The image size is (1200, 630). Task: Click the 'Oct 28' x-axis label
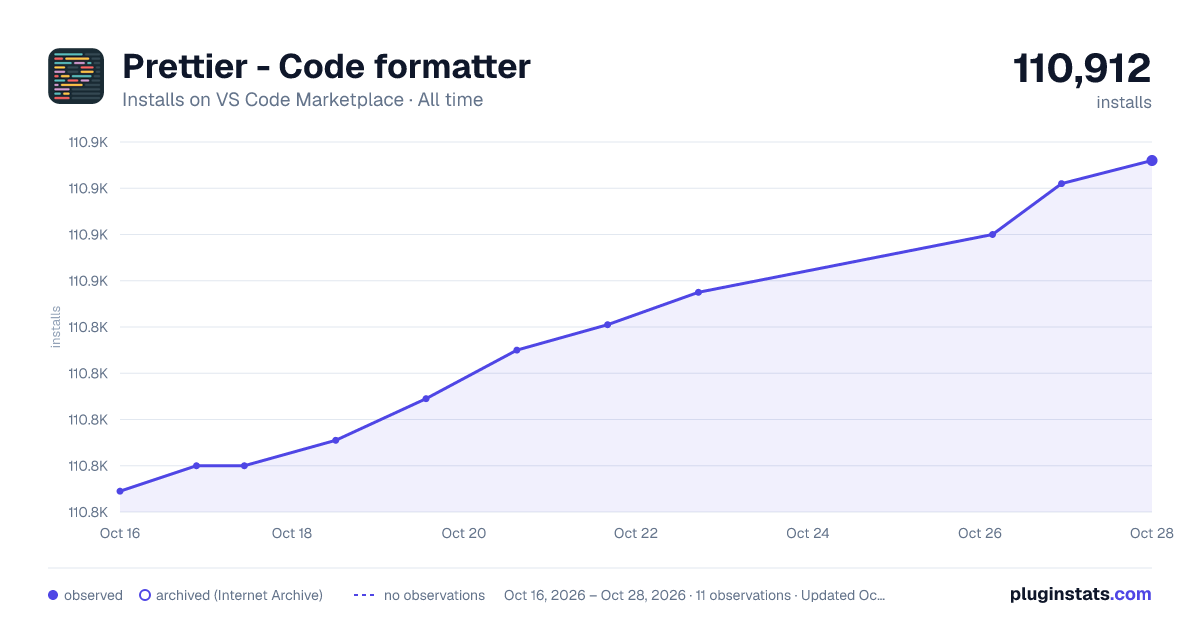coord(1150,533)
